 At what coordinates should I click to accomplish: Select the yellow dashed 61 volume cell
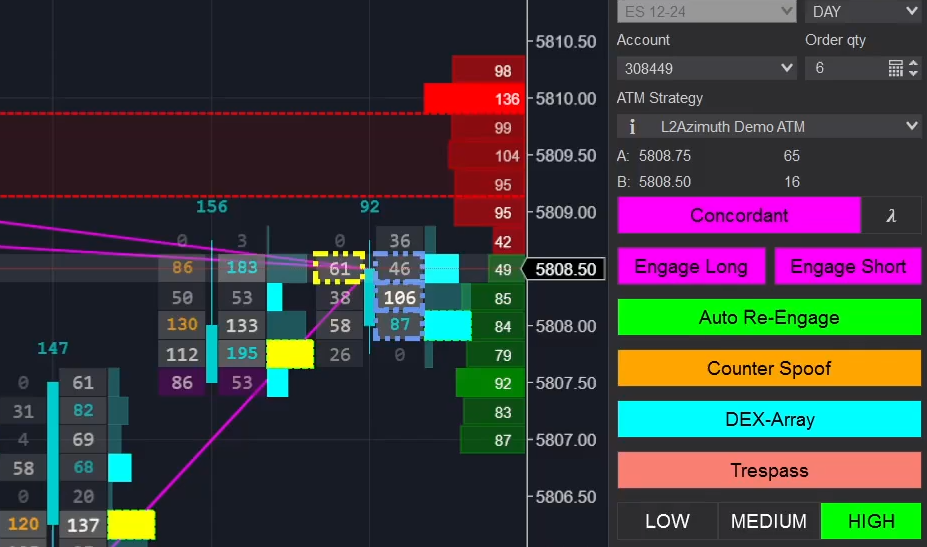tap(339, 268)
